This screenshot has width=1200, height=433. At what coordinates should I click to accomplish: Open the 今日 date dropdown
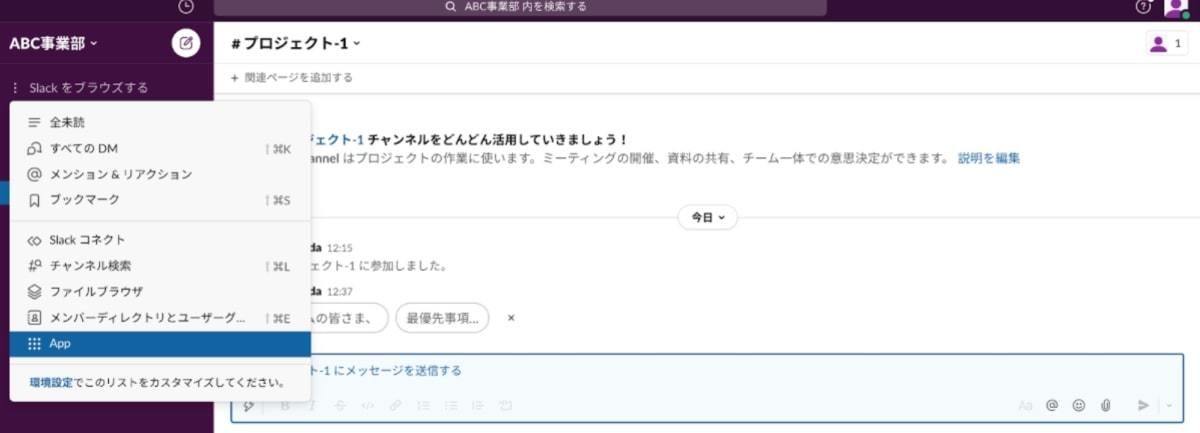pyautogui.click(x=708, y=217)
